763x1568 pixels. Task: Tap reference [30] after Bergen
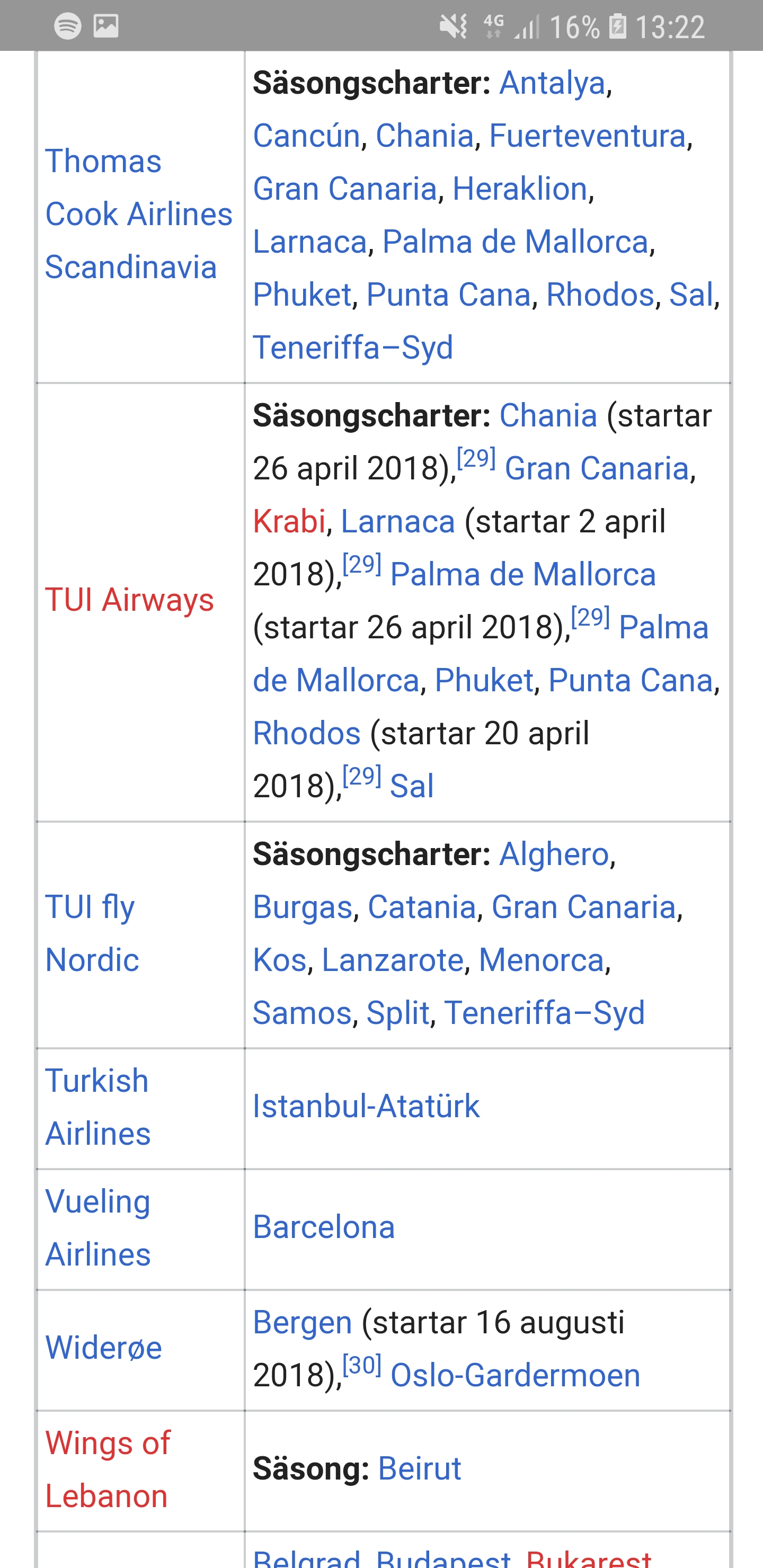(362, 1365)
